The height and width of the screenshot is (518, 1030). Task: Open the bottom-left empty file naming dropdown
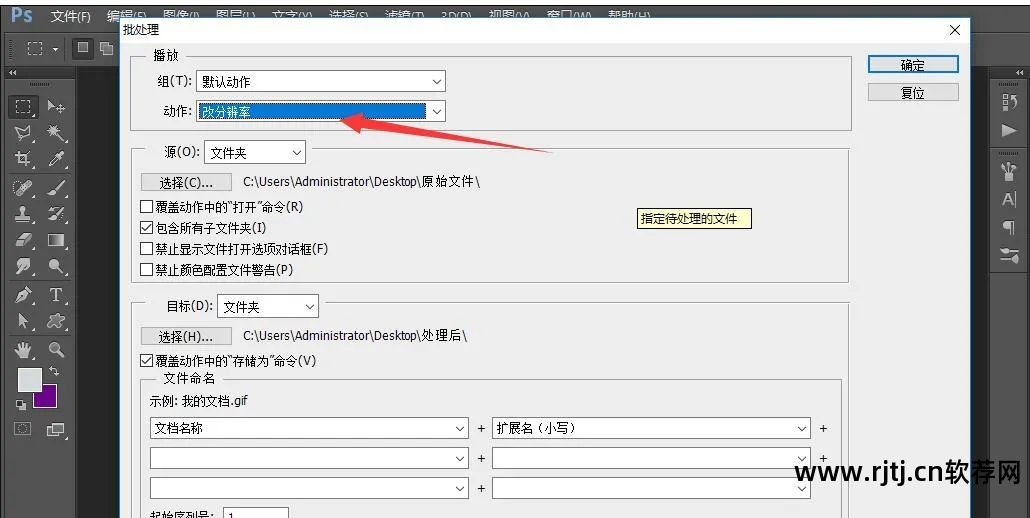[x=309, y=488]
